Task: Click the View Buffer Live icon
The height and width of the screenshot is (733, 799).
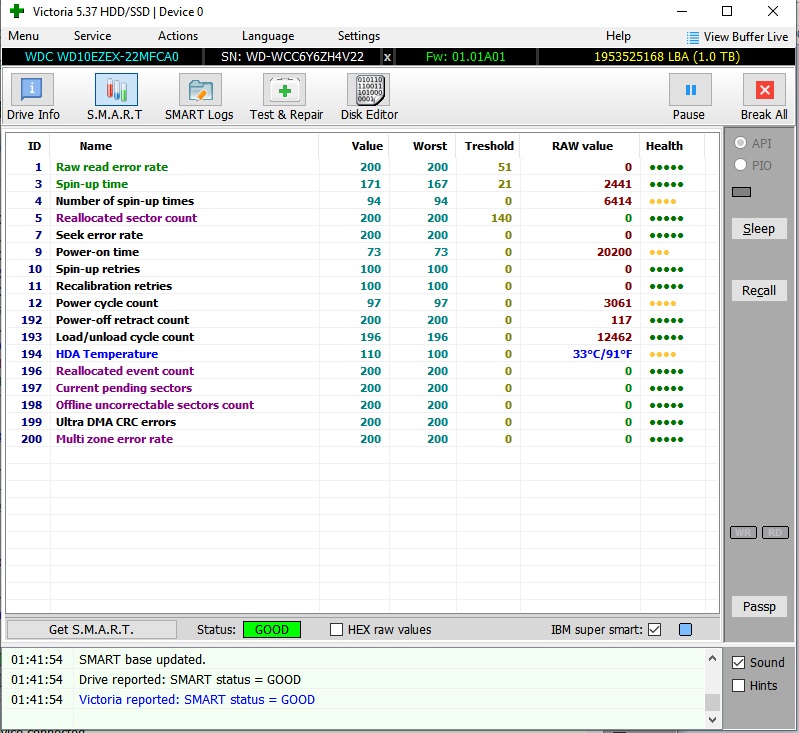Action: [x=693, y=37]
